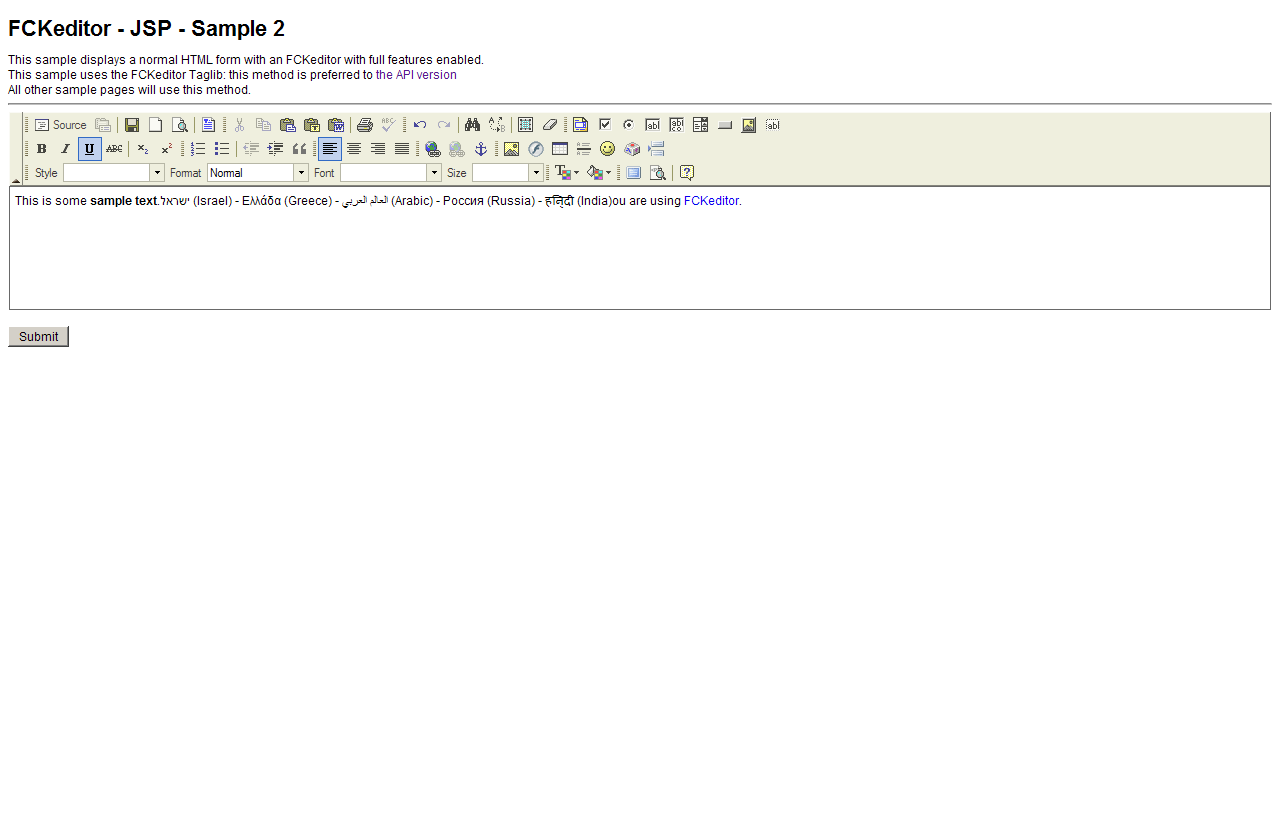Open the Size dropdown

[x=537, y=173]
